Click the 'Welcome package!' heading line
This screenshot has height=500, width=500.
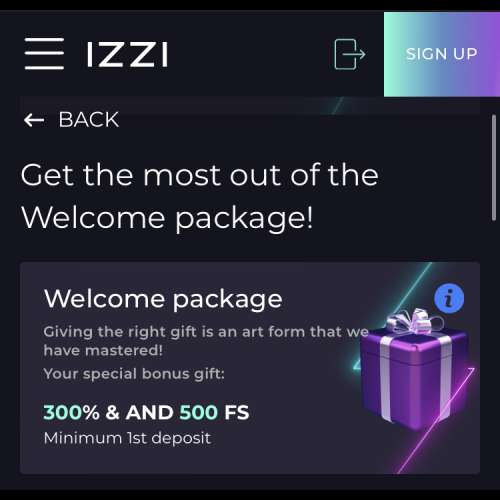[x=167, y=218]
